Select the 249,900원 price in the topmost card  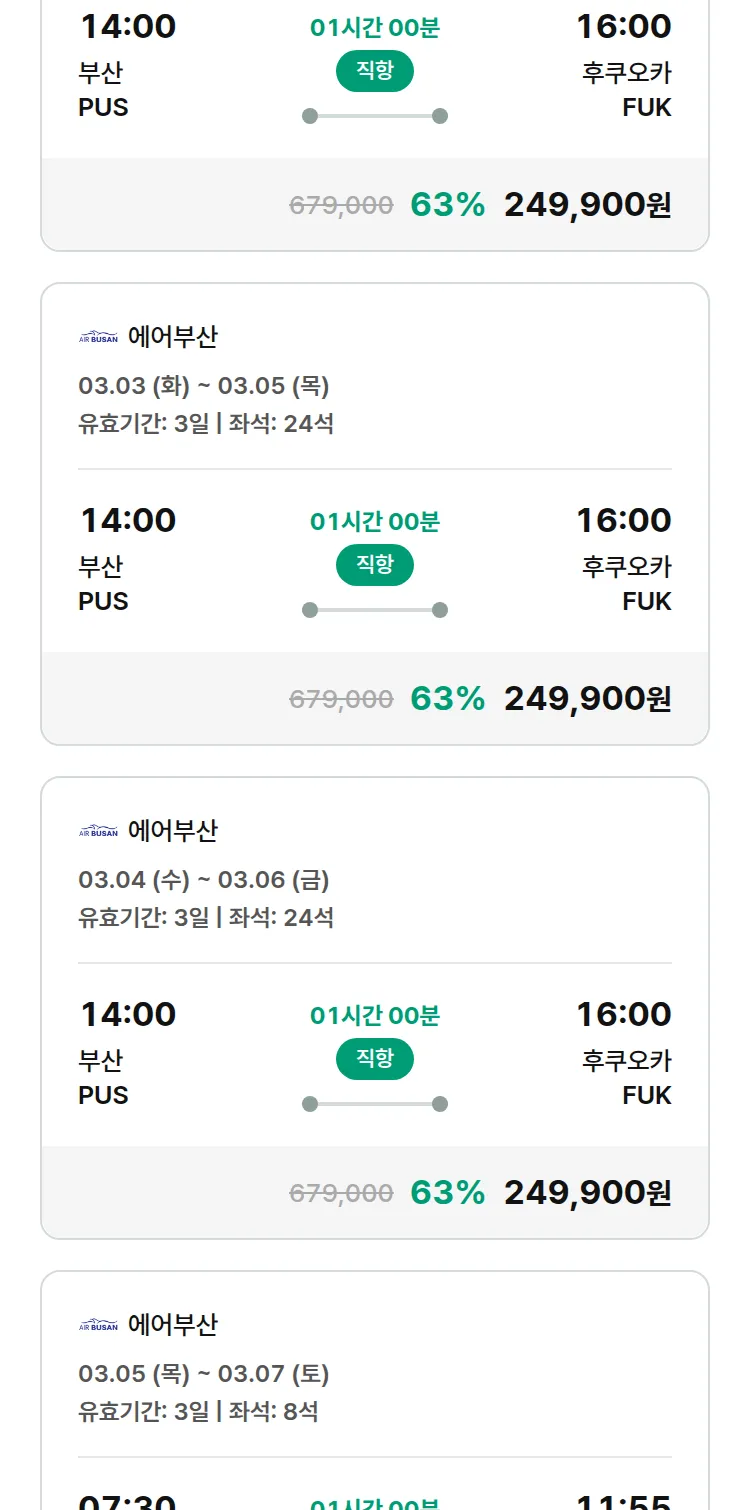click(587, 204)
